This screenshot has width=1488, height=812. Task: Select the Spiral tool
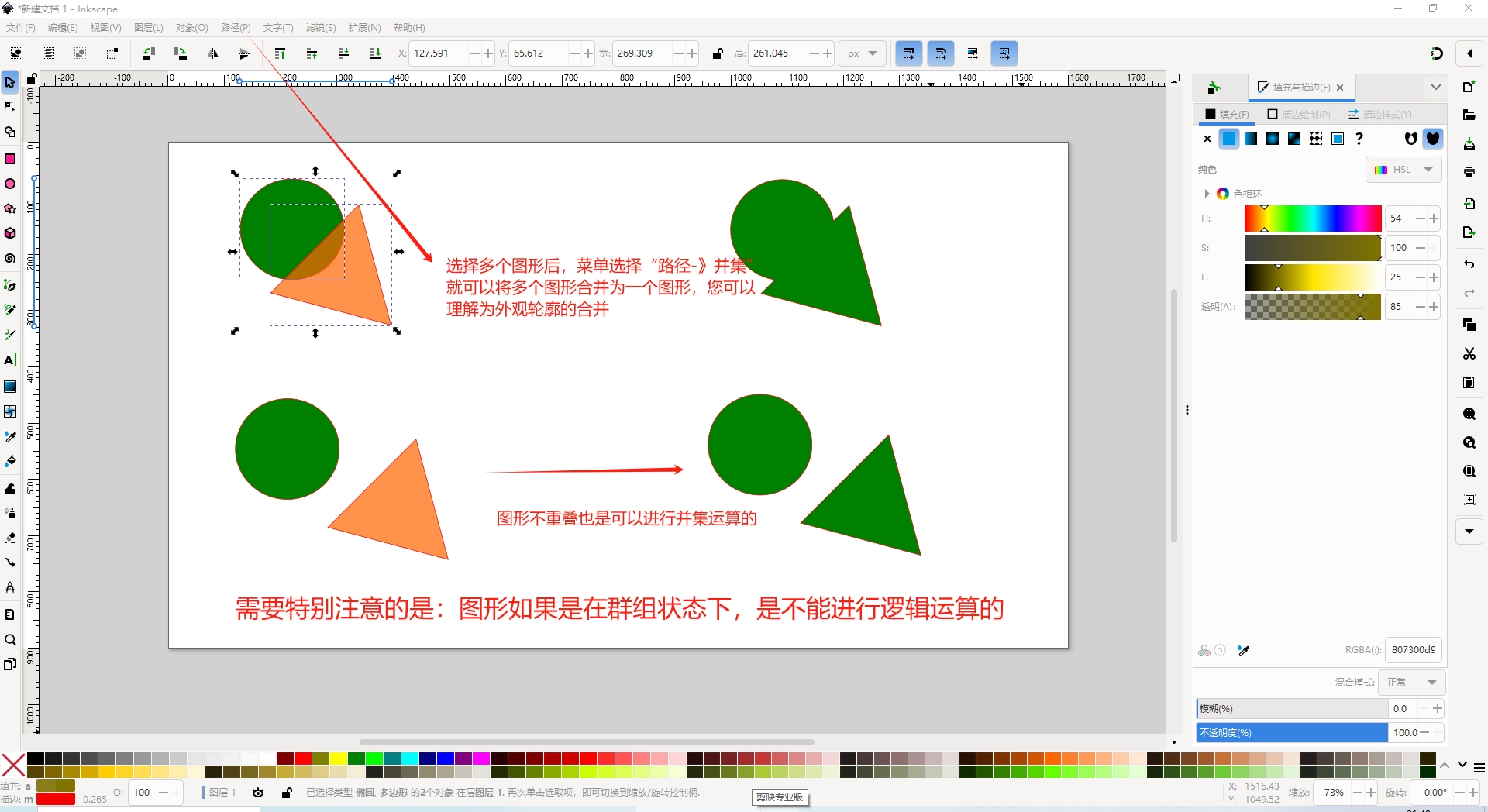click(10, 259)
